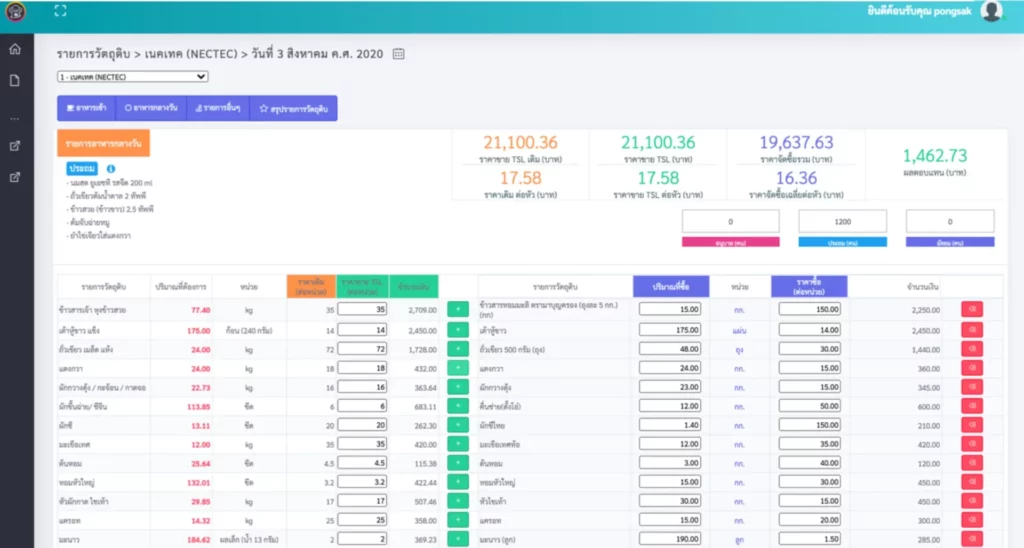Delete the purchase row totaling 210.00
Image resolution: width=1024 pixels, height=548 pixels.
(972, 425)
